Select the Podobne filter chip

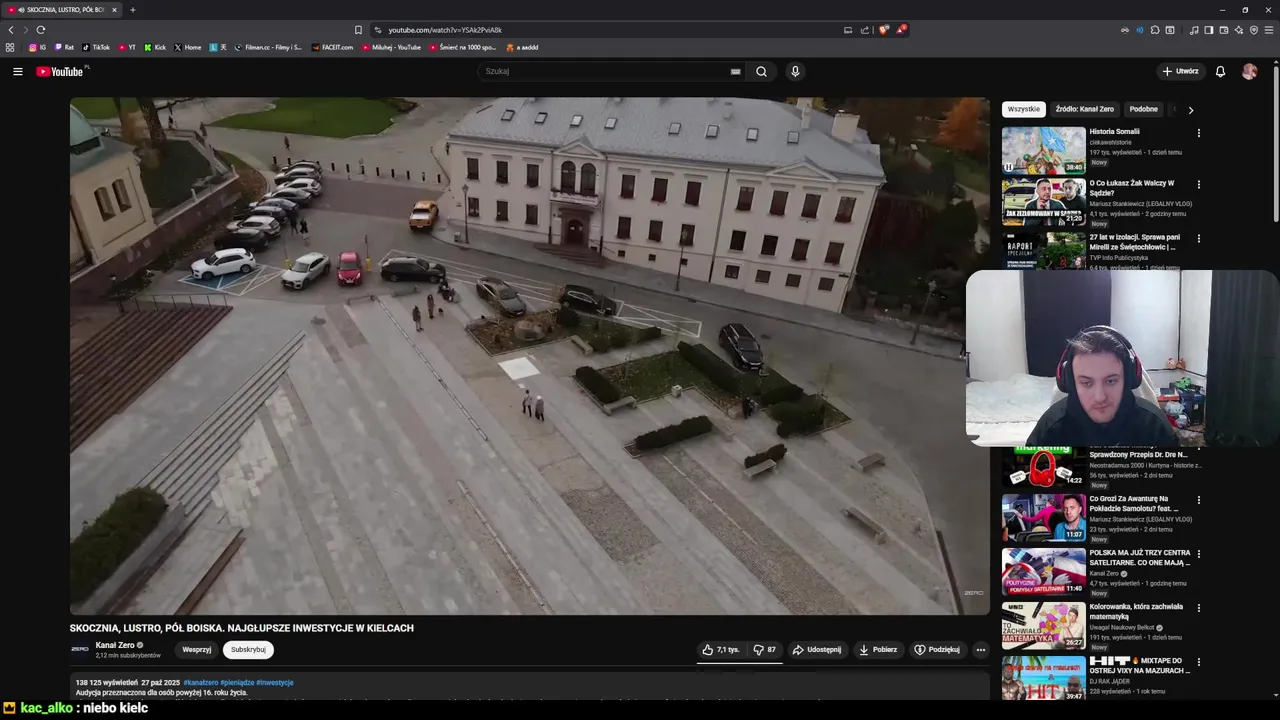click(x=1143, y=109)
